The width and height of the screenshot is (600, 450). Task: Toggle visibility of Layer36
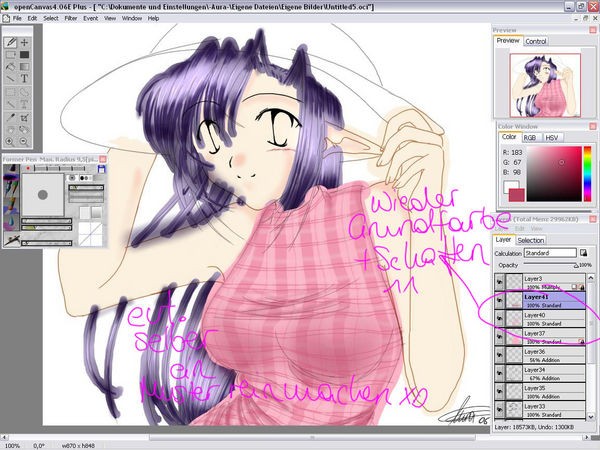click(x=500, y=355)
